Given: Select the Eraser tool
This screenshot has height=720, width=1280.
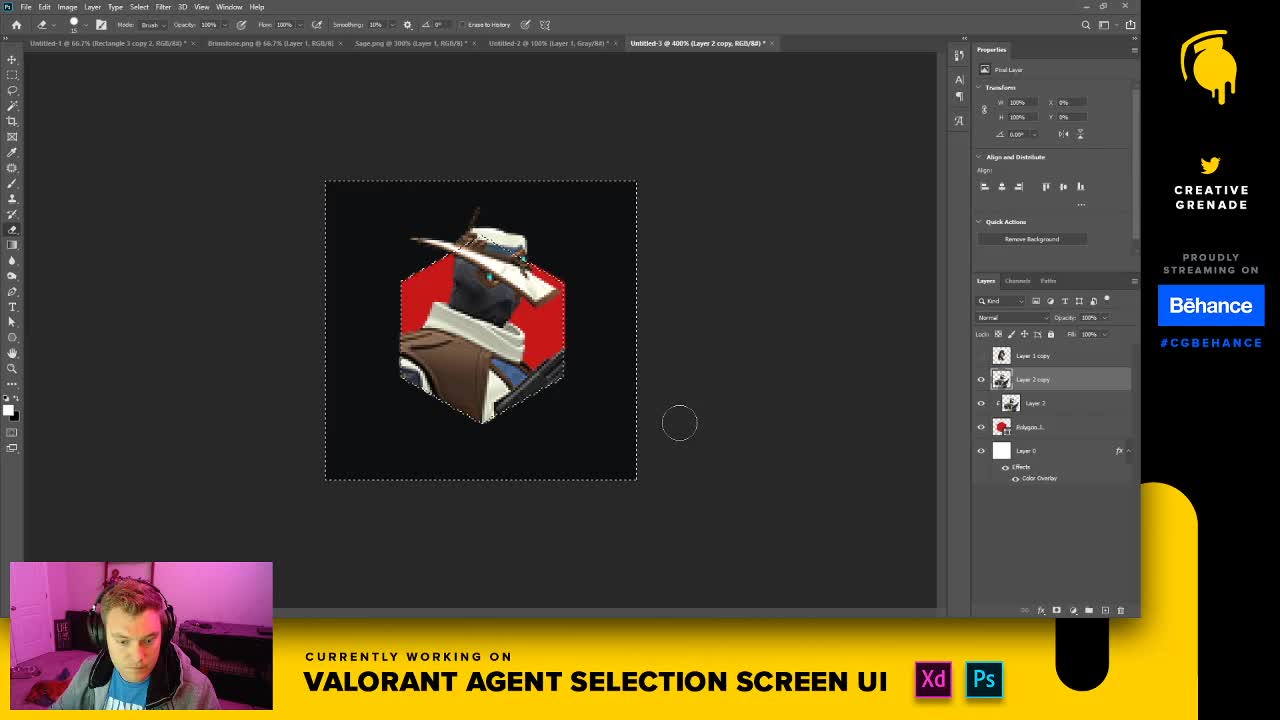Looking at the screenshot, I should pos(12,231).
